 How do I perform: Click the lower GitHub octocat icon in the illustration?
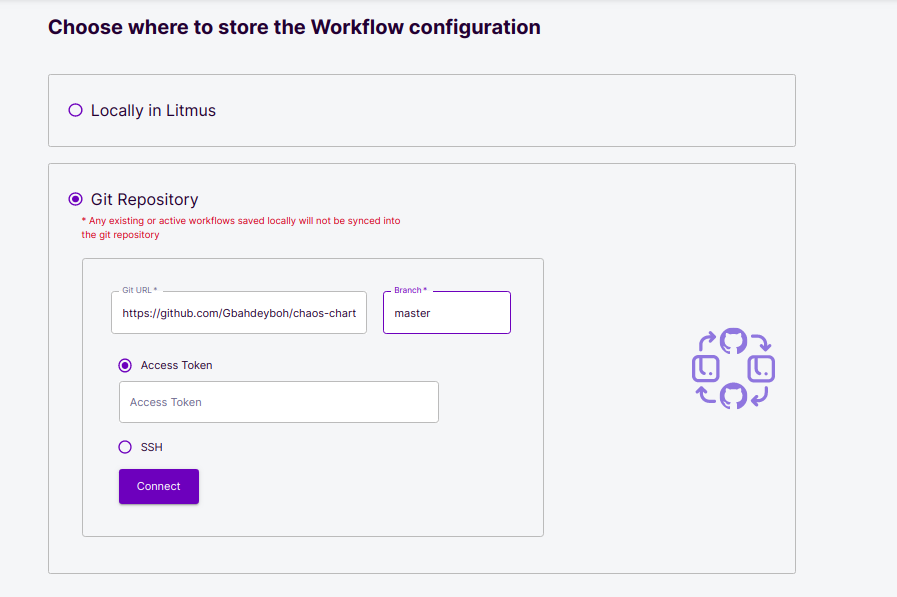pyautogui.click(x=733, y=396)
